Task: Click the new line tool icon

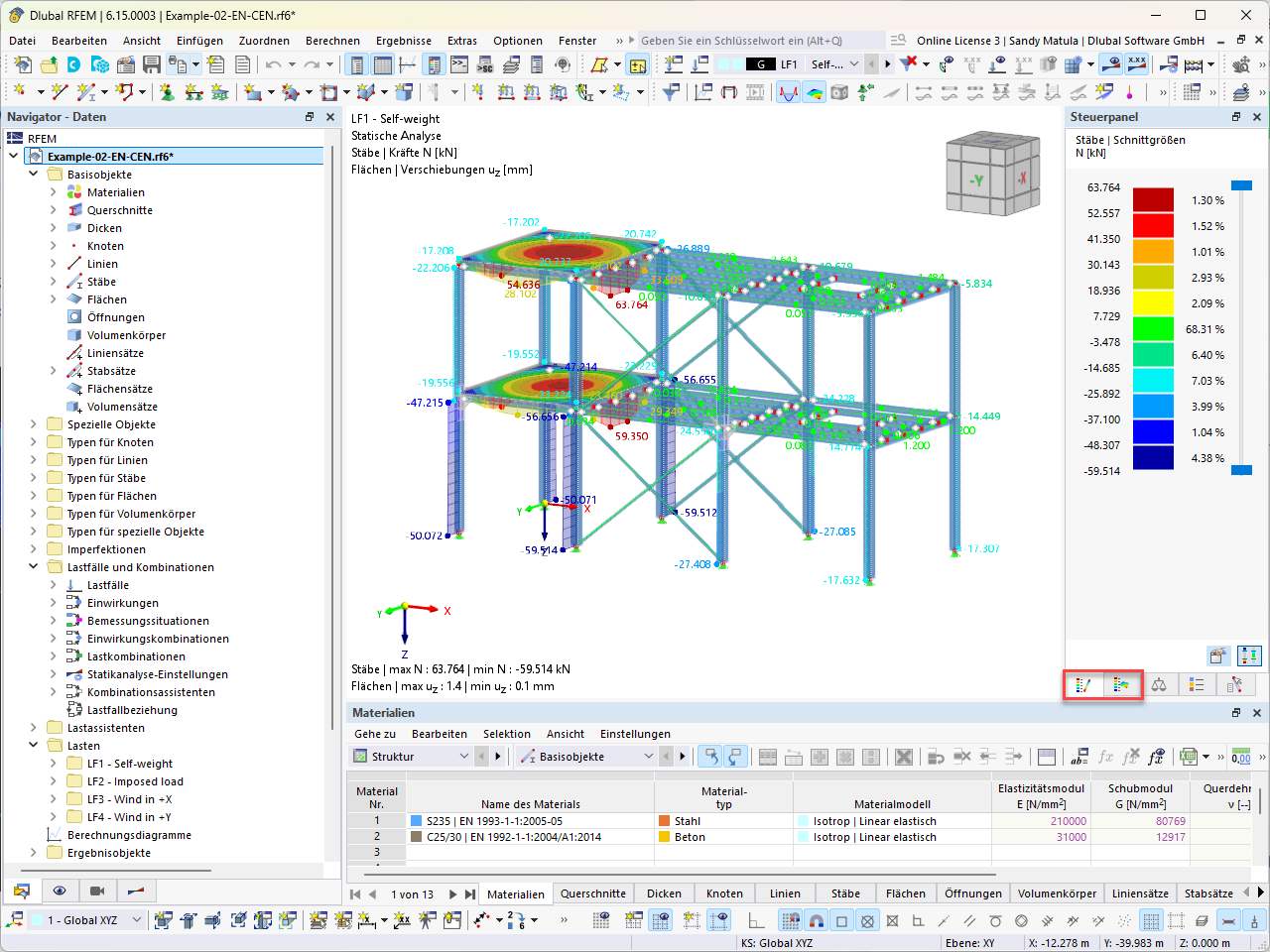Action: click(x=61, y=92)
